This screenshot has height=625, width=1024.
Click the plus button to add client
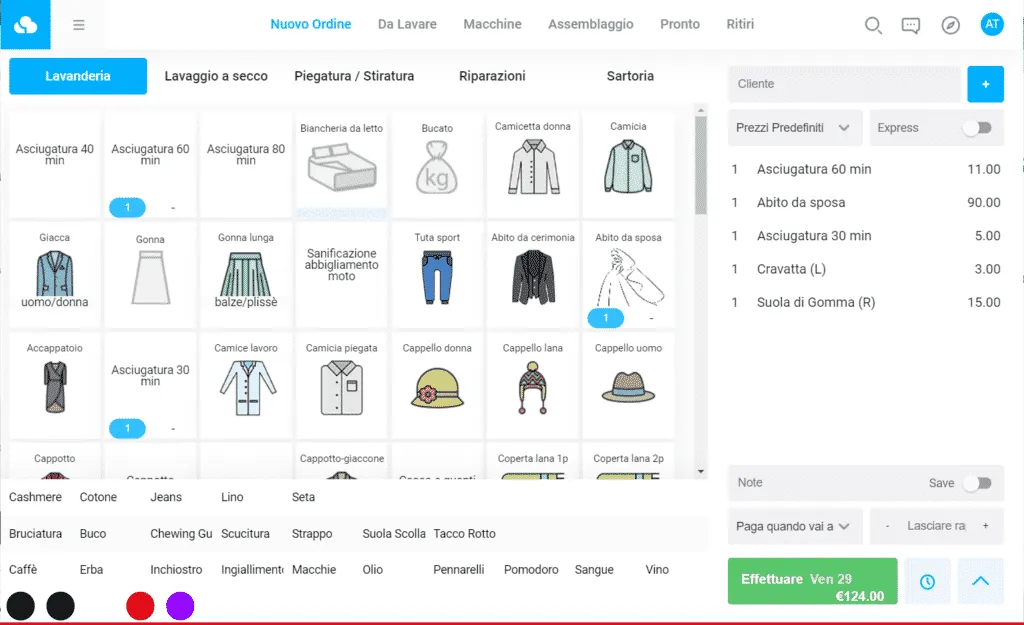985,84
